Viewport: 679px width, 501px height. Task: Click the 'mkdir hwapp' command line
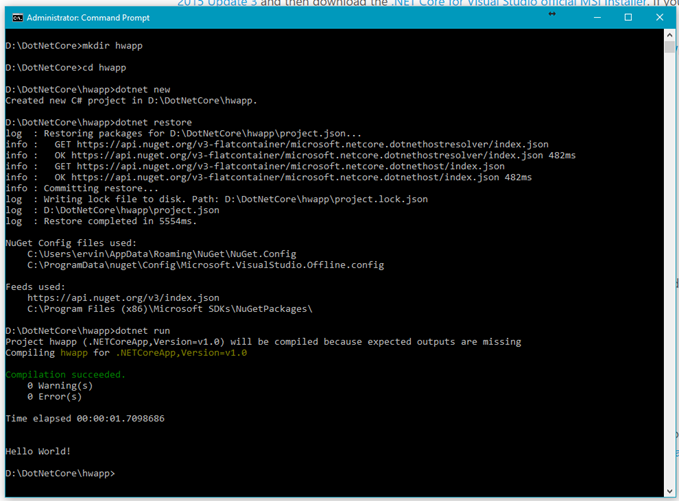coord(74,46)
